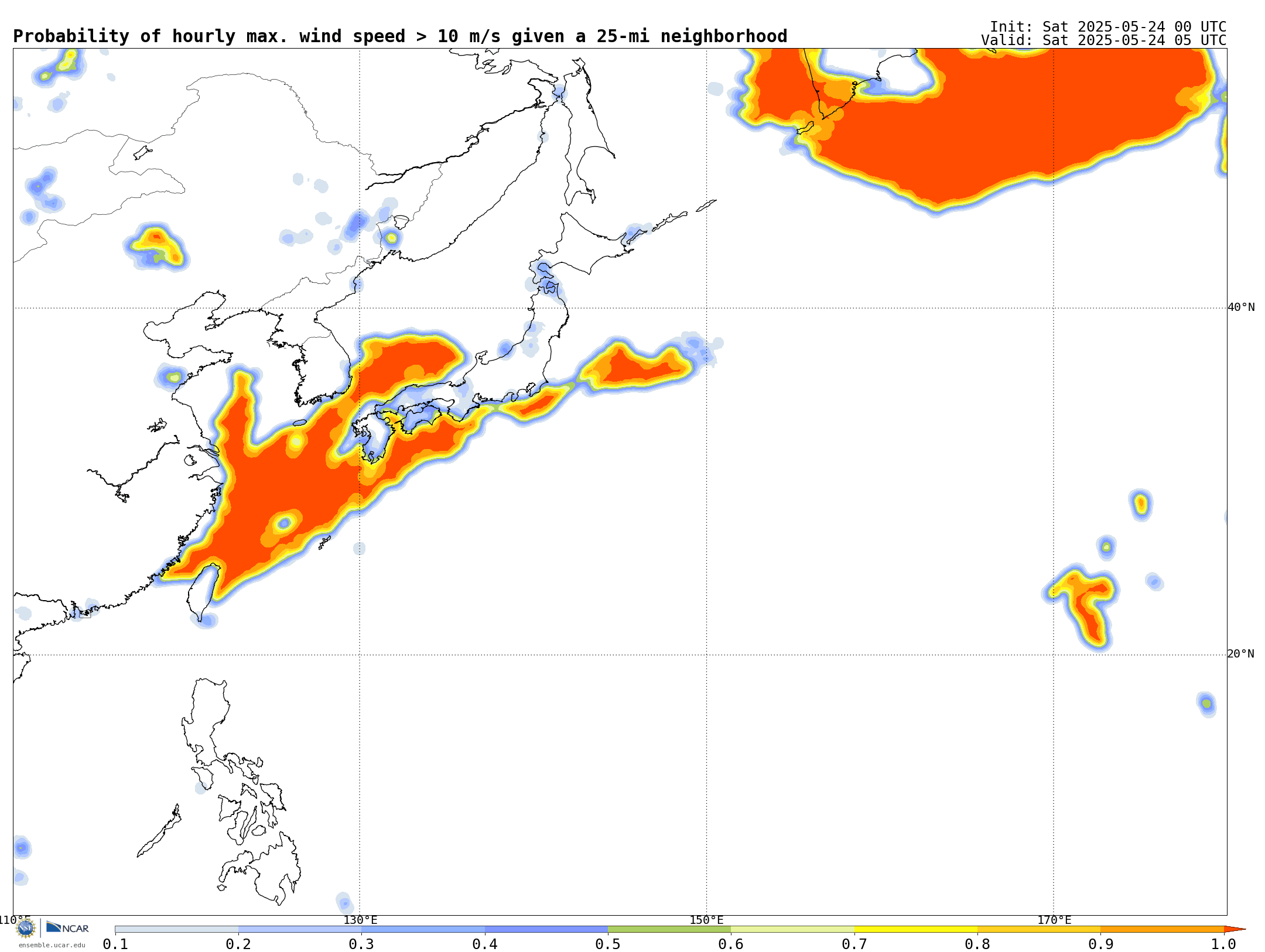Image resolution: width=1265 pixels, height=952 pixels.
Task: Click the 0.1–0.2 gray colorbar segment
Action: [x=177, y=929]
